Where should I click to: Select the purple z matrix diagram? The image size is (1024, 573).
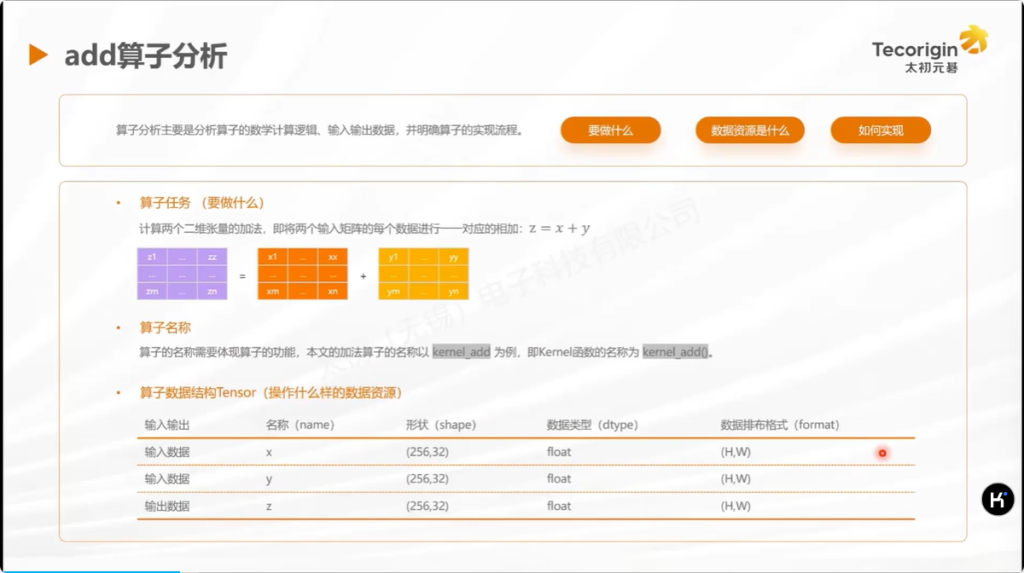182,274
